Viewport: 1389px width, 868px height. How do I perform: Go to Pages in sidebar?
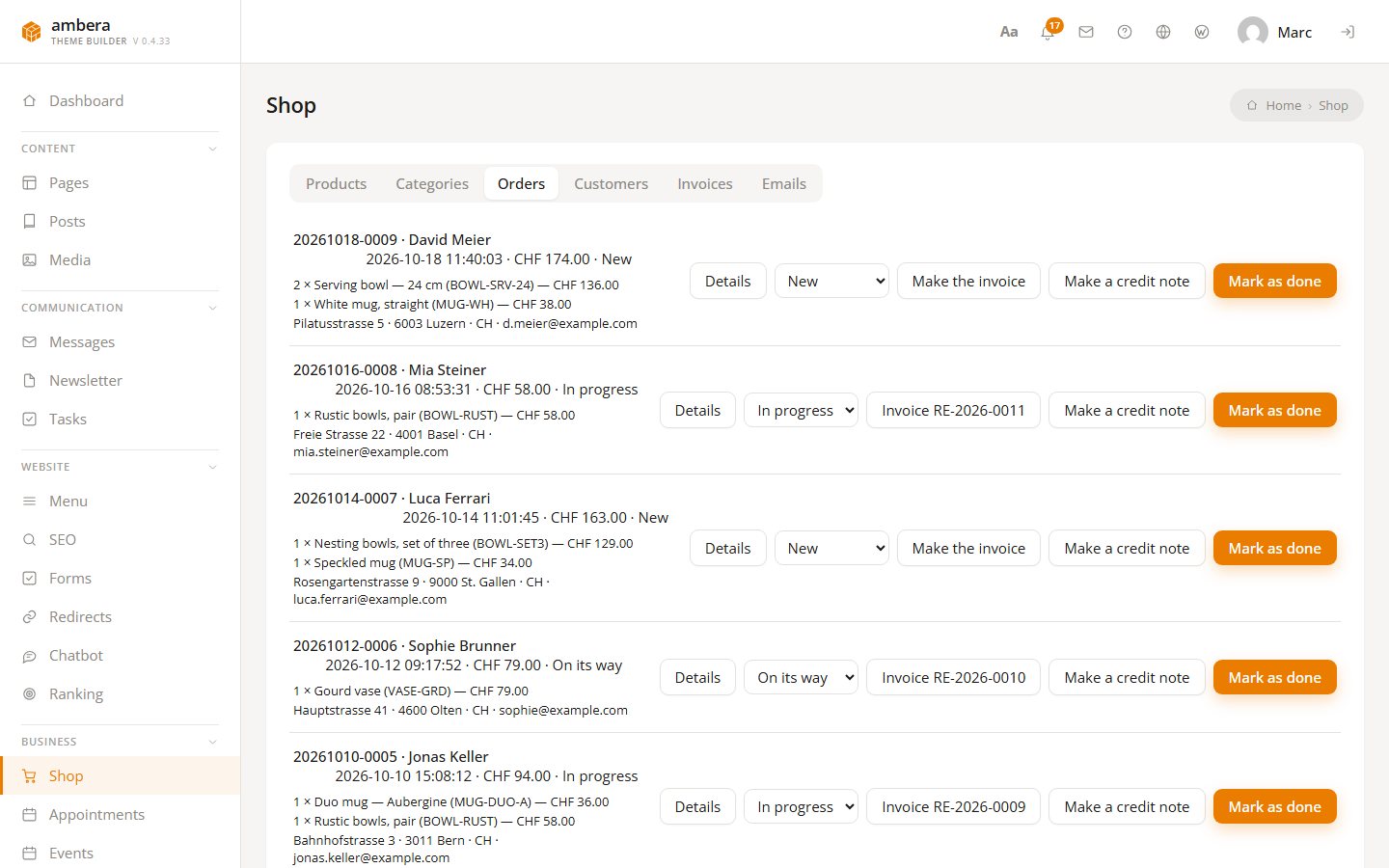[x=120, y=182]
